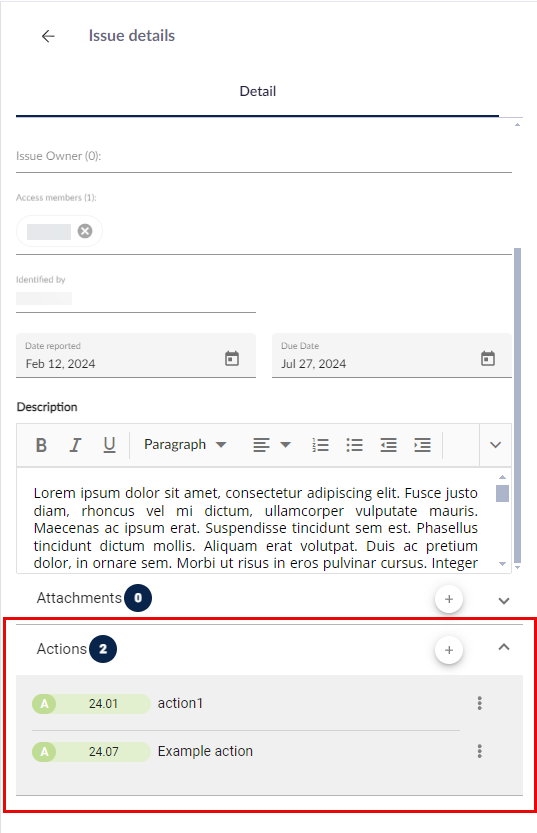The height and width of the screenshot is (833, 537).
Task: Open the Due Date calendar picker
Action: pos(488,359)
